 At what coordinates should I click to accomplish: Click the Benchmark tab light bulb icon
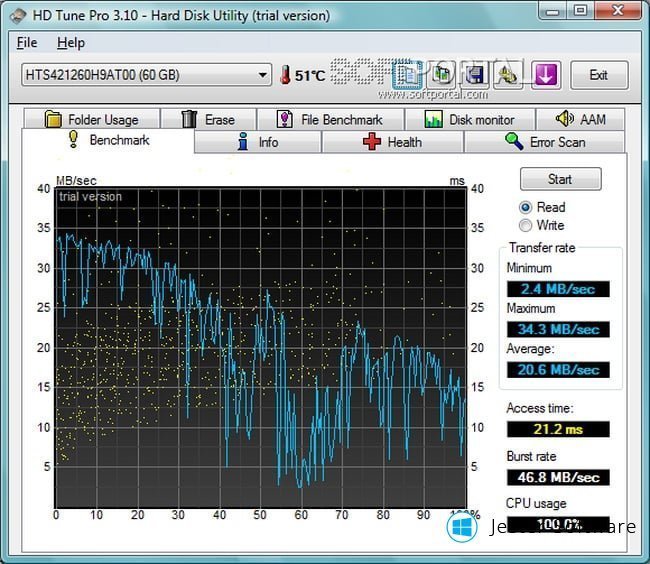pyautogui.click(x=73, y=139)
